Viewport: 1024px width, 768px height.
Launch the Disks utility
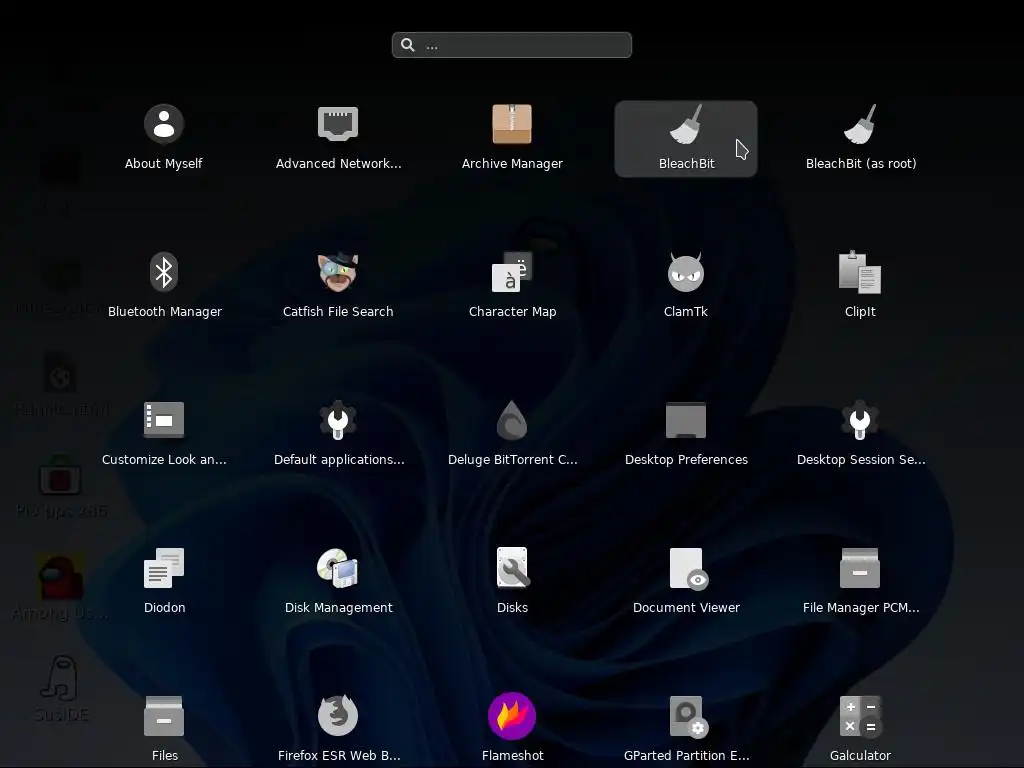pyautogui.click(x=512, y=582)
